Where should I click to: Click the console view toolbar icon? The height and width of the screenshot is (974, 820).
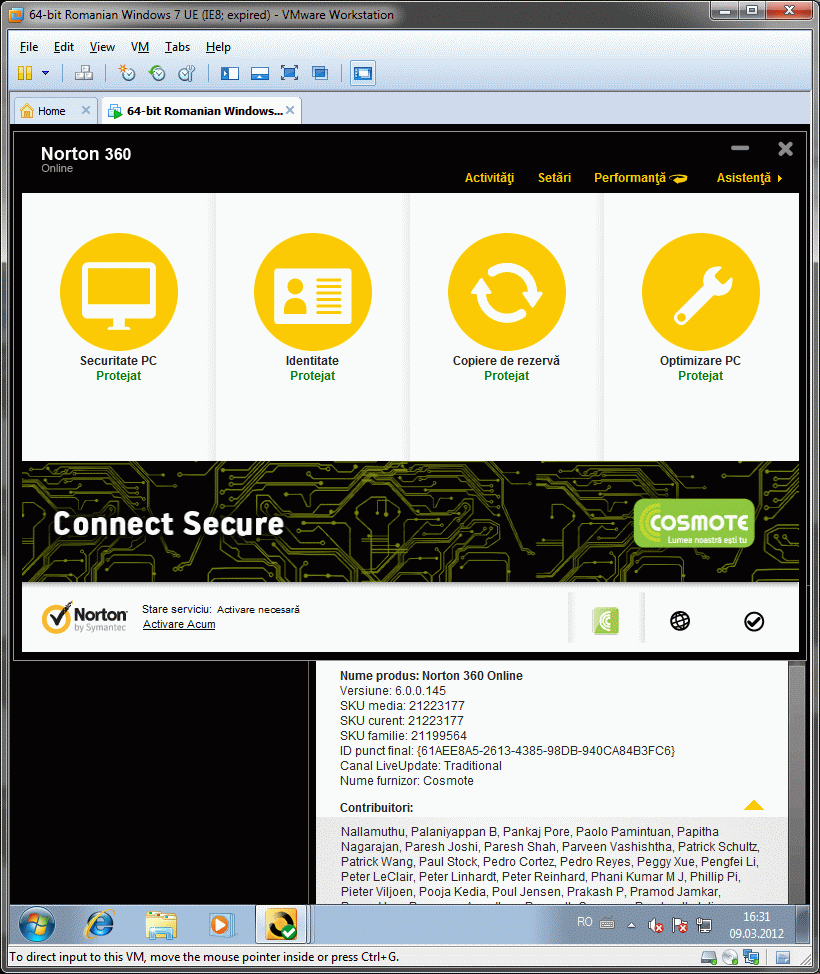pos(362,73)
